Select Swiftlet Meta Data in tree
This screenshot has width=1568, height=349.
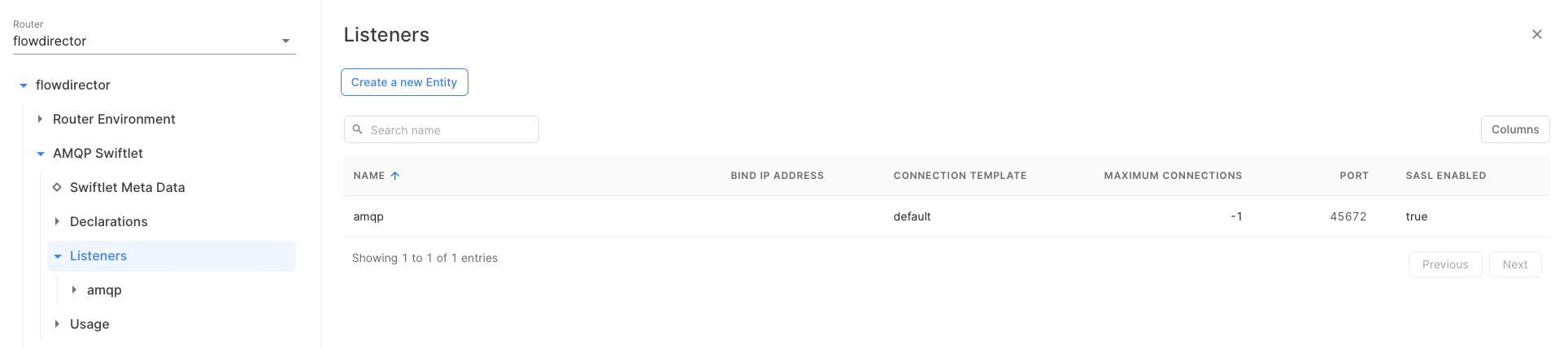click(x=128, y=187)
